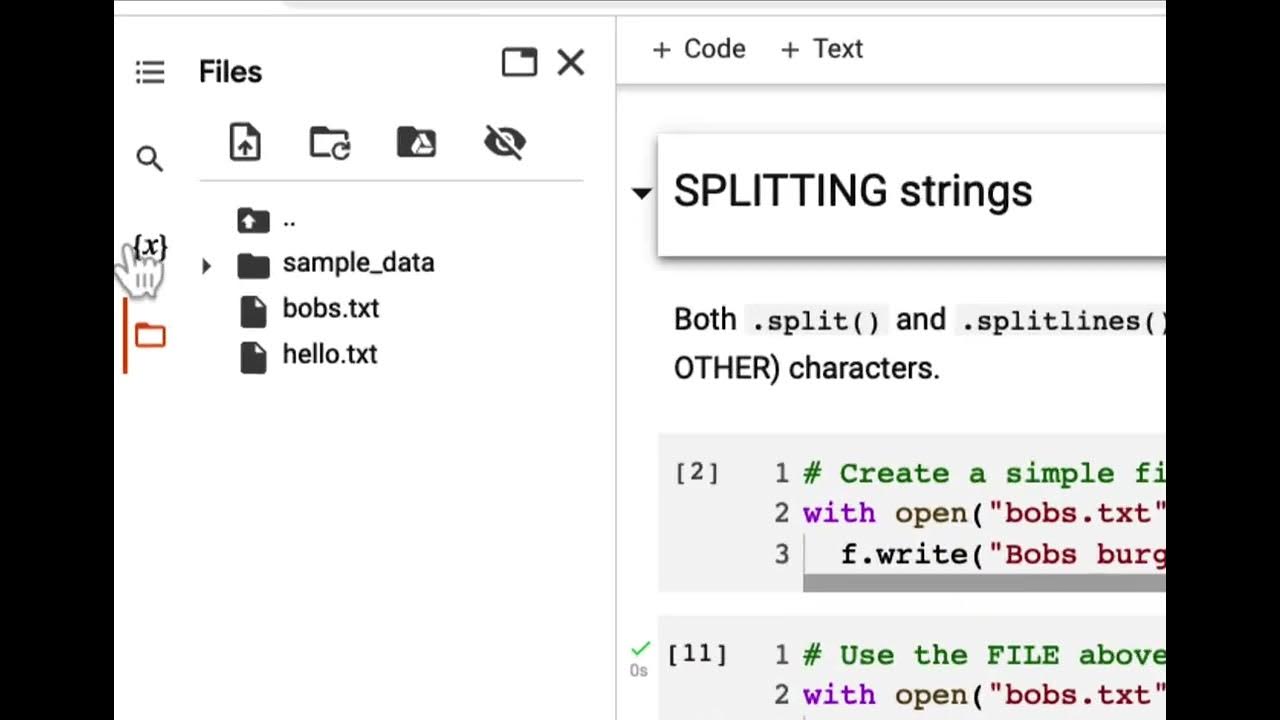The height and width of the screenshot is (720, 1280).
Task: Click the mount Google Drive icon
Action: (417, 142)
